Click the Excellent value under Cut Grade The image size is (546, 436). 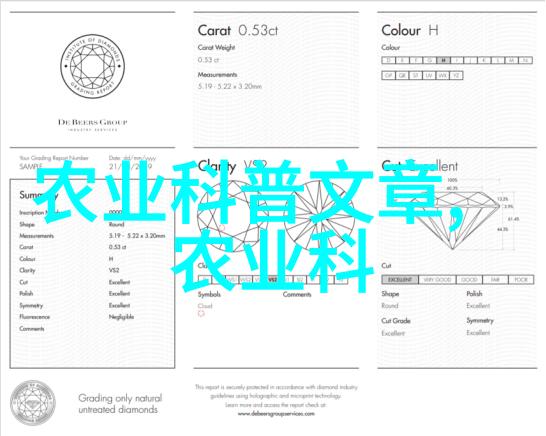[393, 333]
